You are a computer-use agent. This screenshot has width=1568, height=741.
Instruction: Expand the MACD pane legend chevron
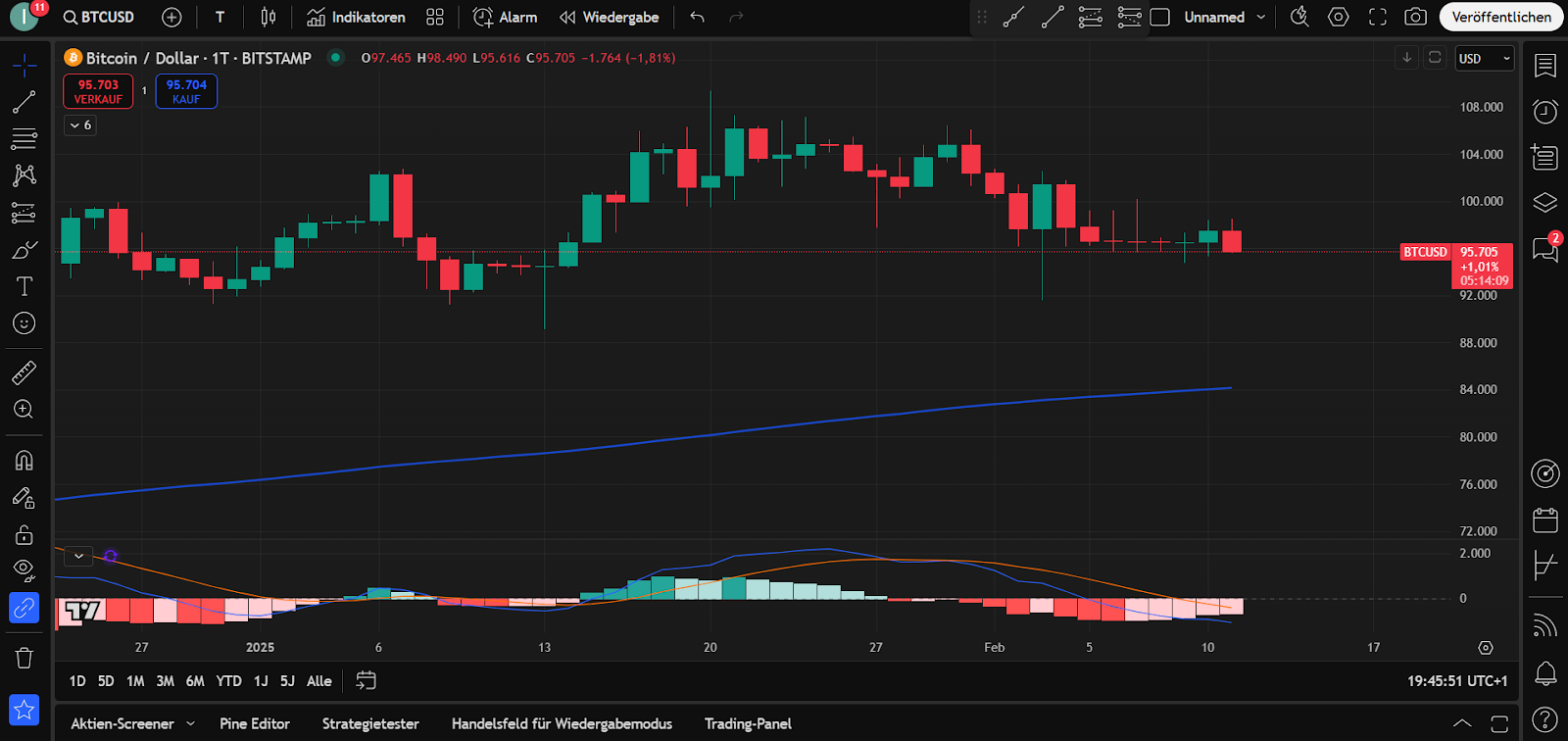[x=78, y=556]
